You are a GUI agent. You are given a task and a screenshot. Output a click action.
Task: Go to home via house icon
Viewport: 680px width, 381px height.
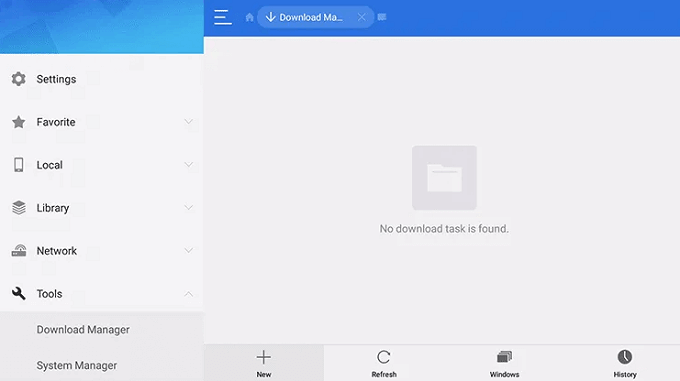249,17
